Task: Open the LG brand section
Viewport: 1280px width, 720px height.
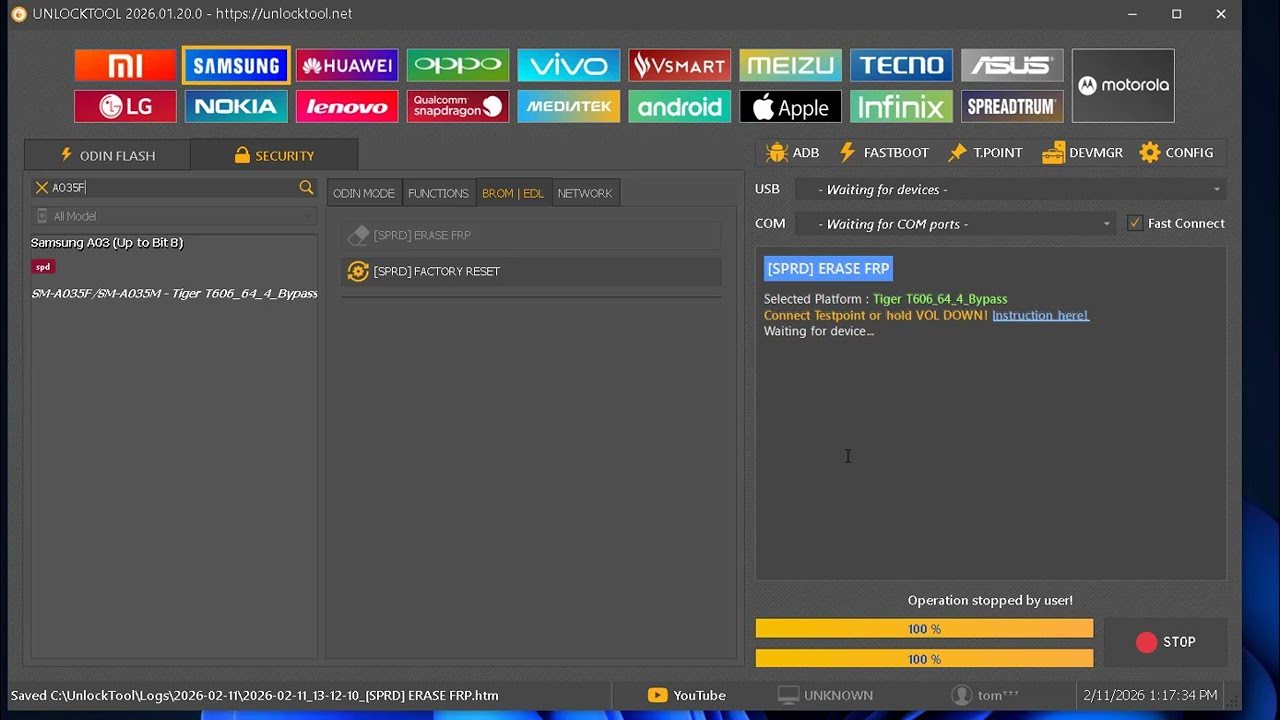Action: pyautogui.click(x=125, y=106)
